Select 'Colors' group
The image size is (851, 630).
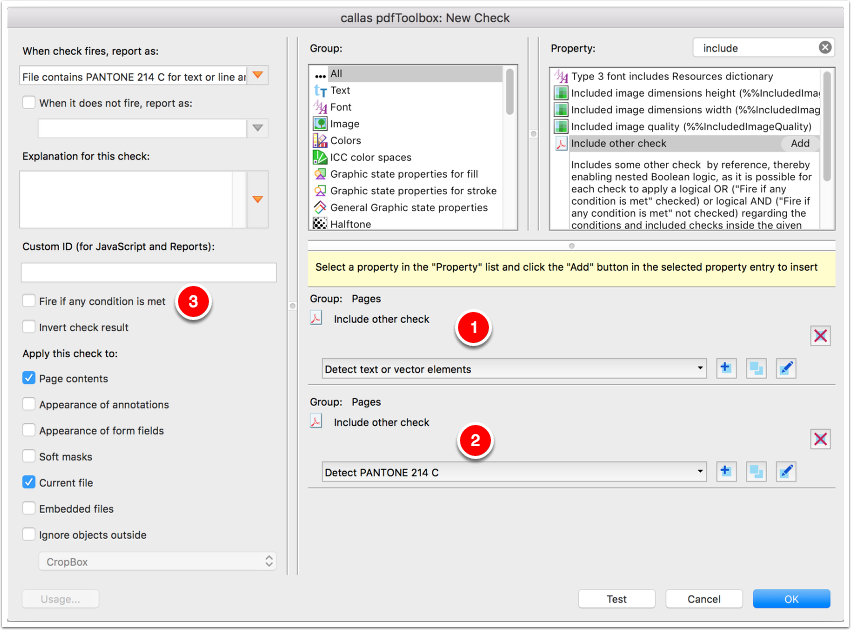(x=407, y=141)
